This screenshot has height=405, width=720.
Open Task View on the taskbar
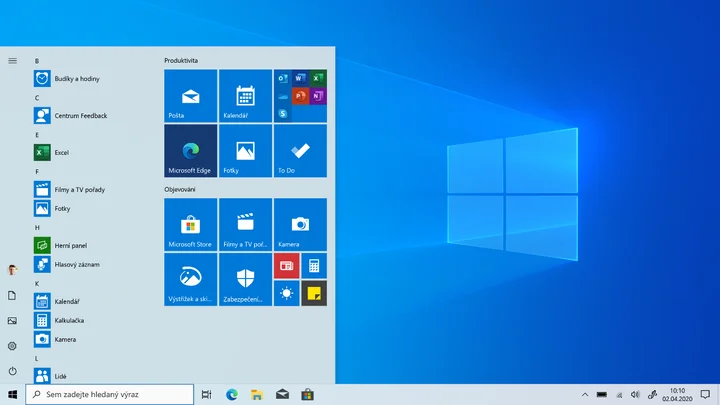point(207,394)
